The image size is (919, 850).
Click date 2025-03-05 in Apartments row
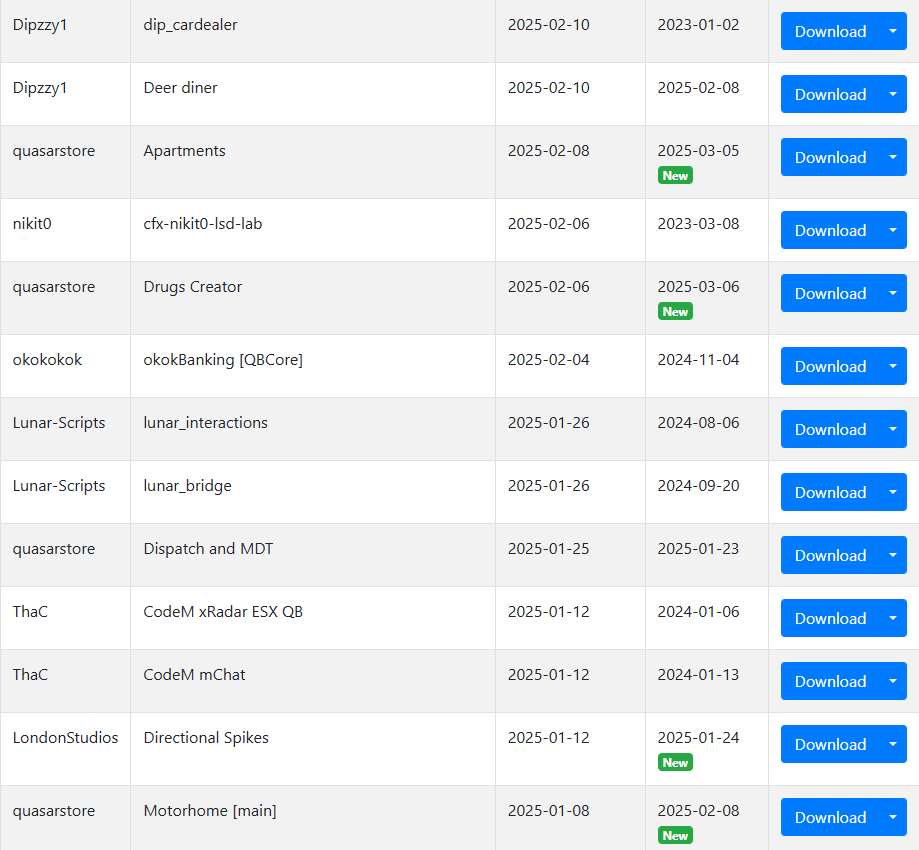(x=698, y=151)
